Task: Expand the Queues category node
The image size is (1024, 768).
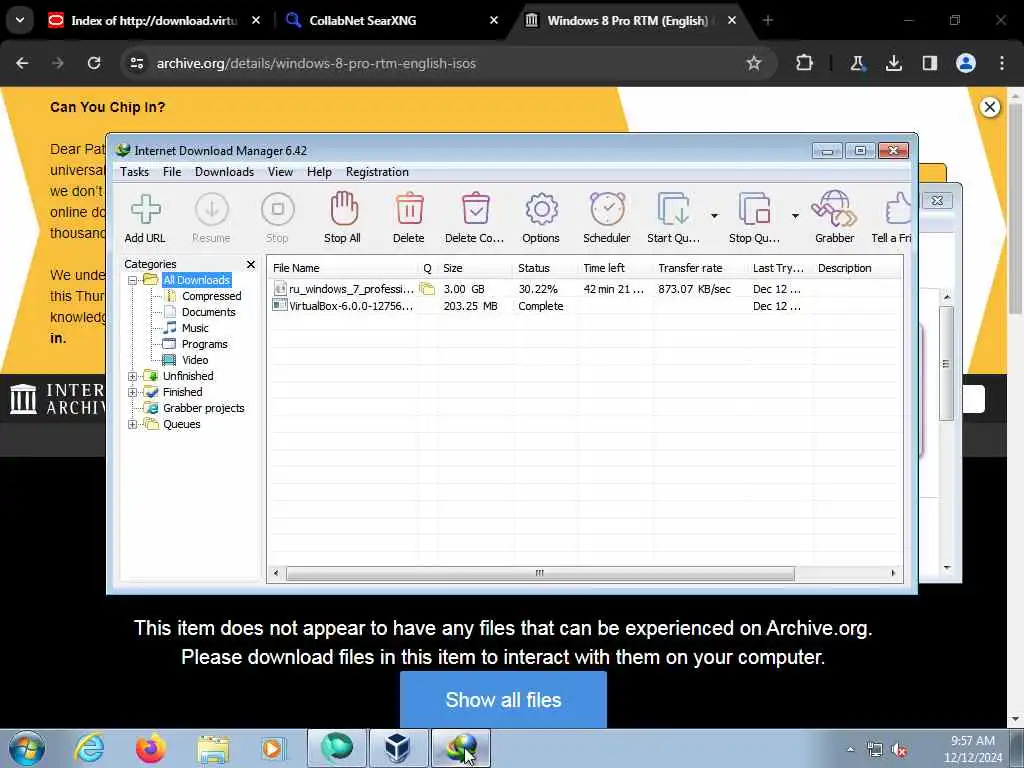Action: 133,424
